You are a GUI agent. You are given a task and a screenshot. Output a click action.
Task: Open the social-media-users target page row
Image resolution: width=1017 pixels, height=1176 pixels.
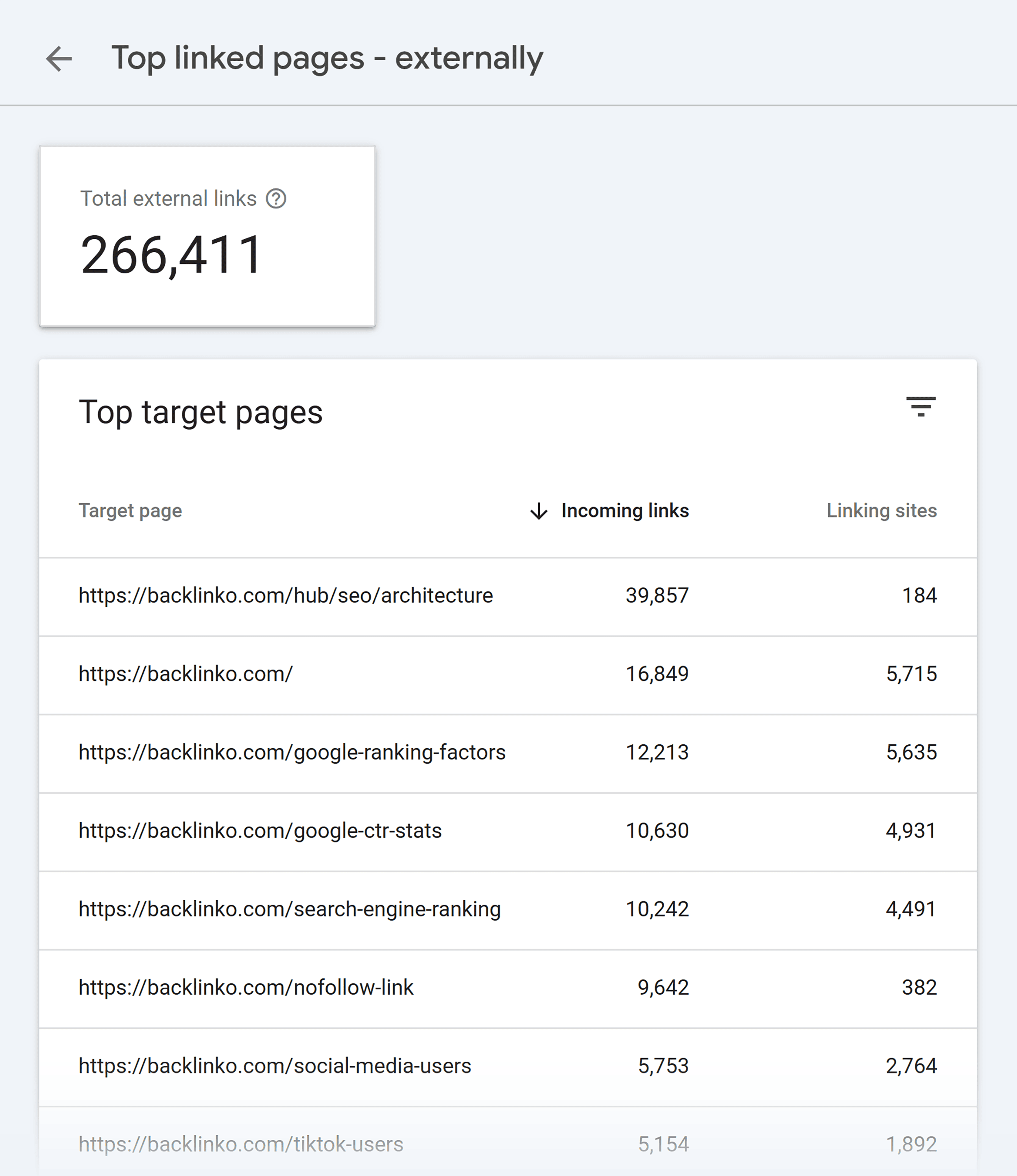pos(508,1067)
